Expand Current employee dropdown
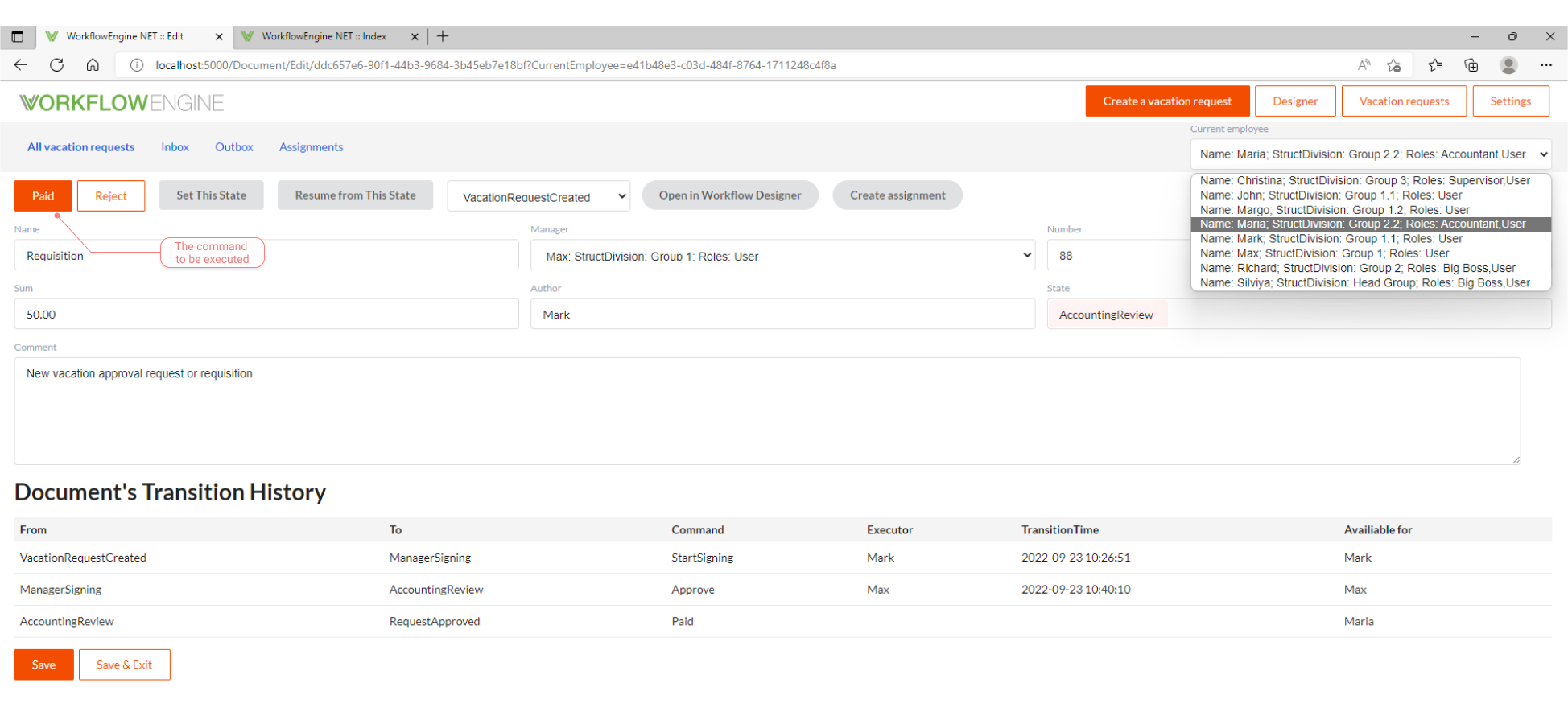The width and height of the screenshot is (1568, 716). point(1371,154)
